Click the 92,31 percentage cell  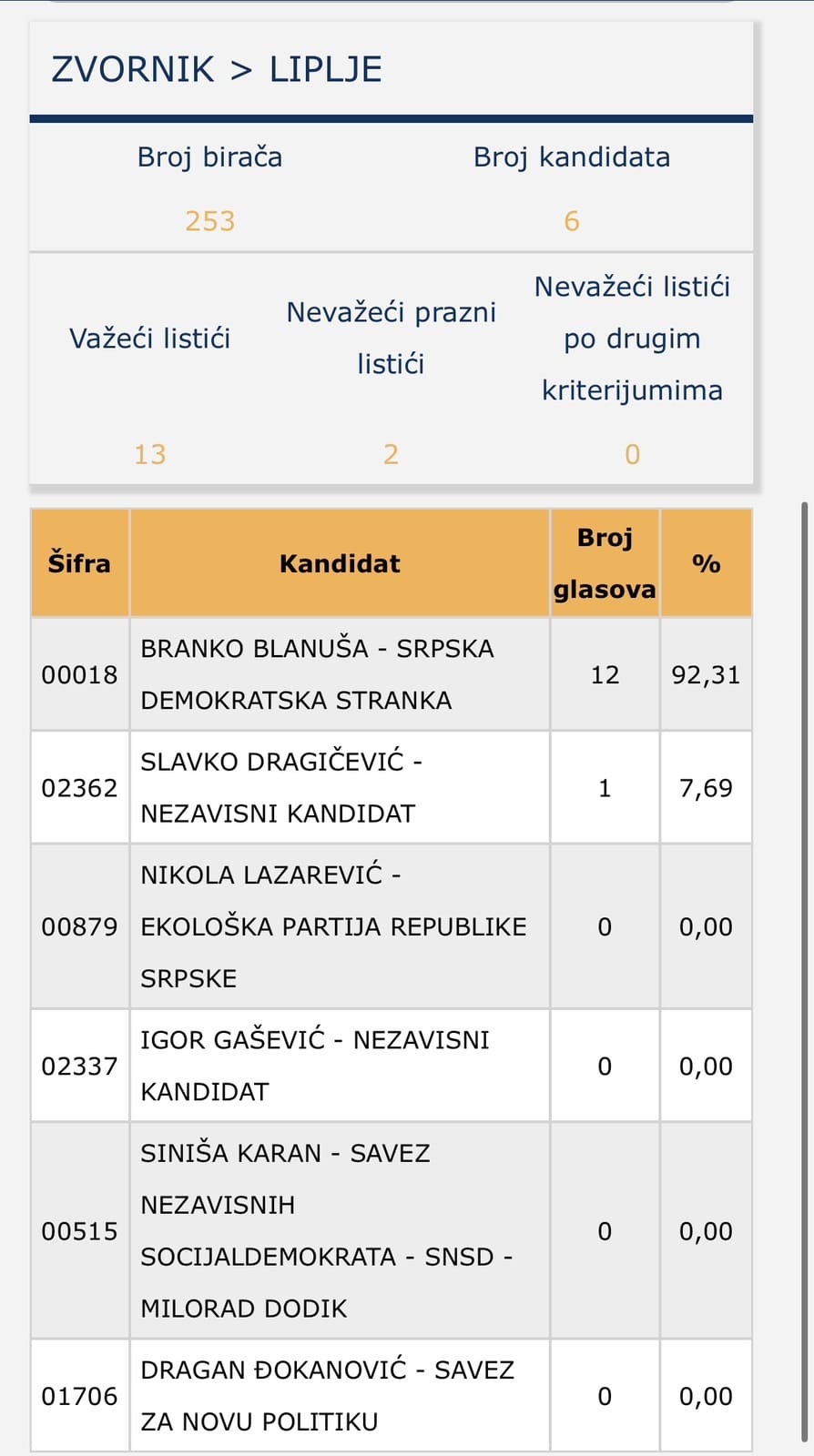[x=706, y=674]
